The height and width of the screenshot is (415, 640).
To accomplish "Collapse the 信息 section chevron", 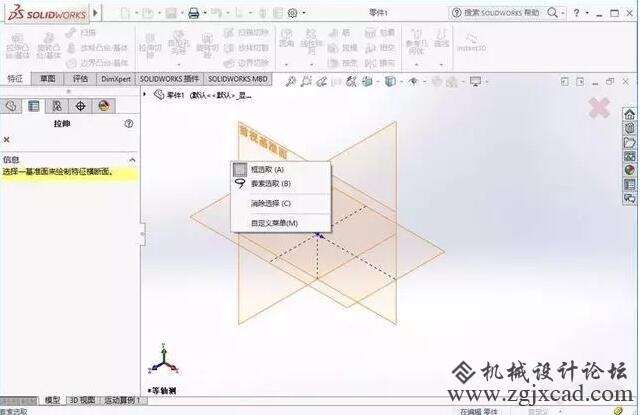I will (132, 160).
